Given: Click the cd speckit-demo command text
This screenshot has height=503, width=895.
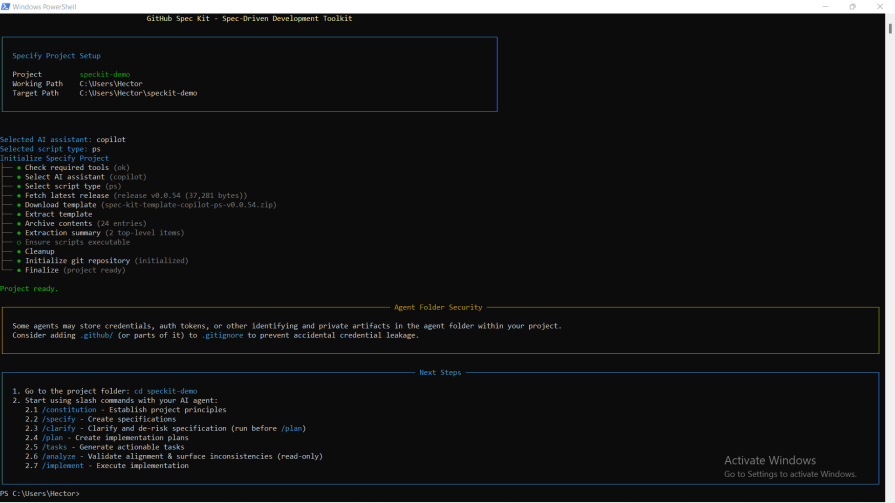Looking at the screenshot, I should pos(165,391).
